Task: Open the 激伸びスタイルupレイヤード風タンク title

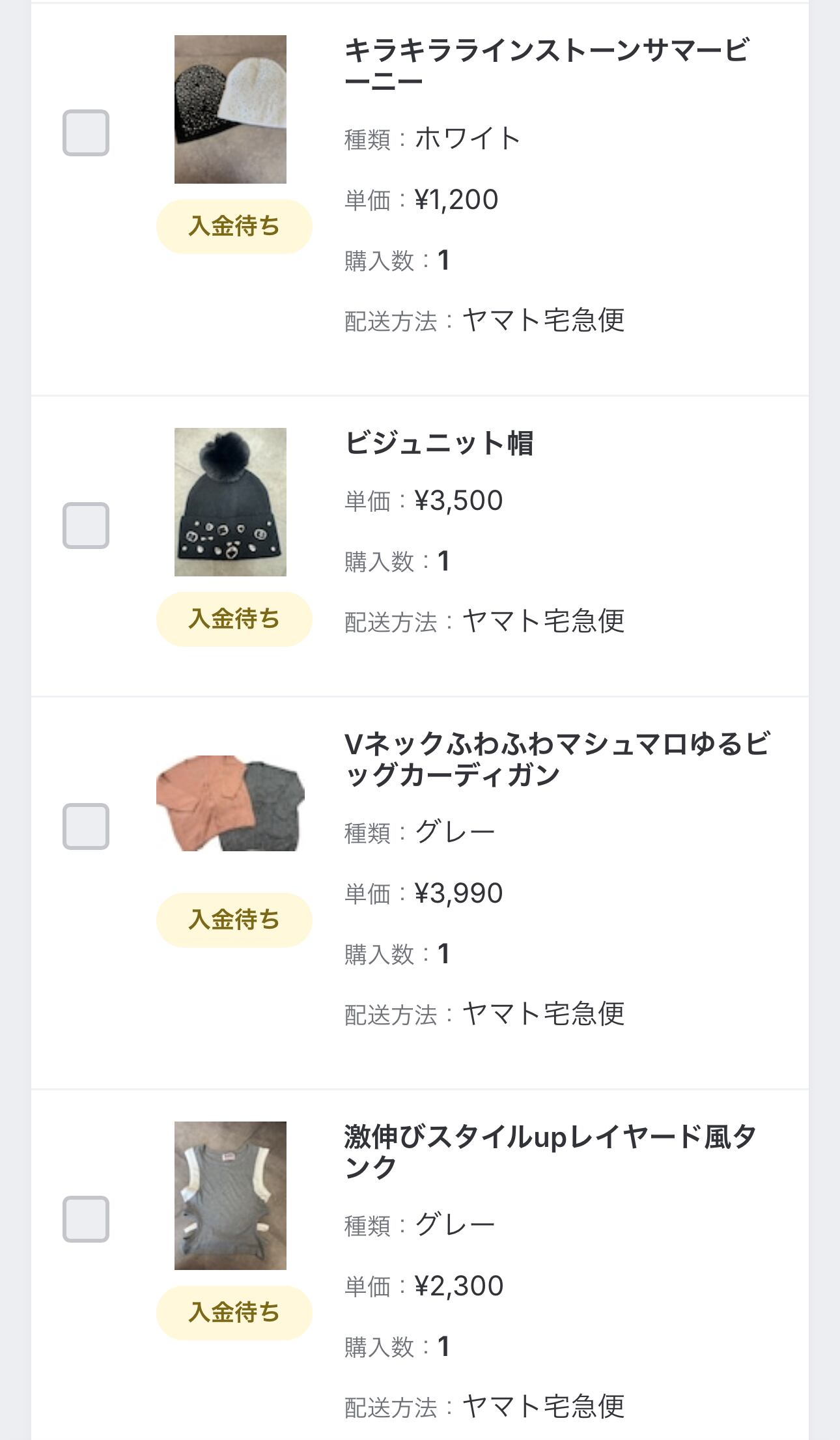Action: (550, 1152)
